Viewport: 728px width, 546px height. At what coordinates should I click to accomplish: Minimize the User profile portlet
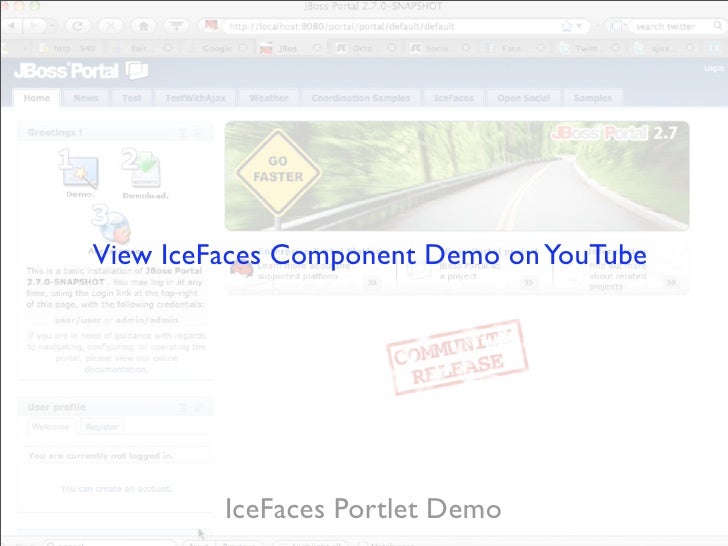point(182,407)
